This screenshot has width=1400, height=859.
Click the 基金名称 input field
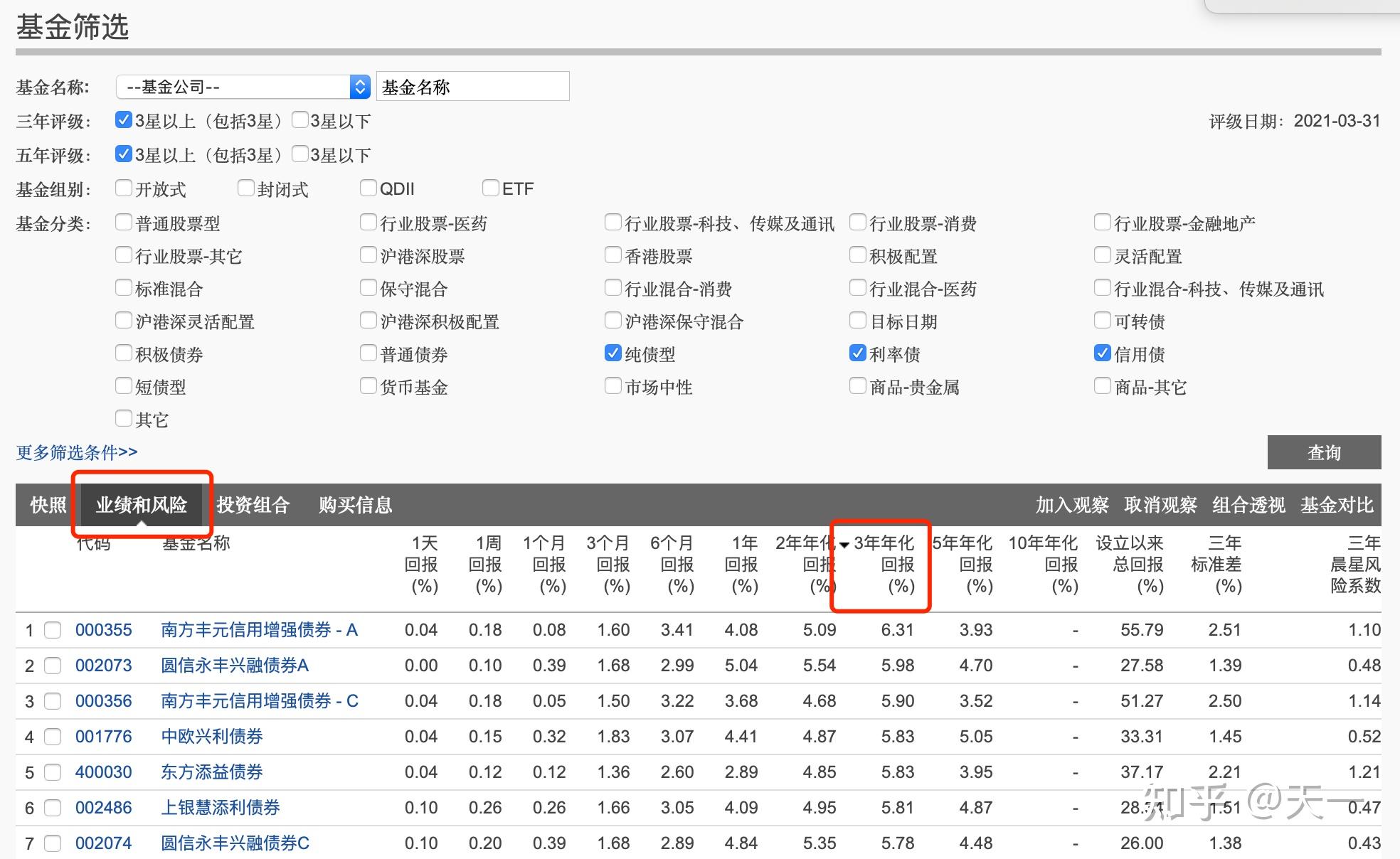pyautogui.click(x=472, y=87)
